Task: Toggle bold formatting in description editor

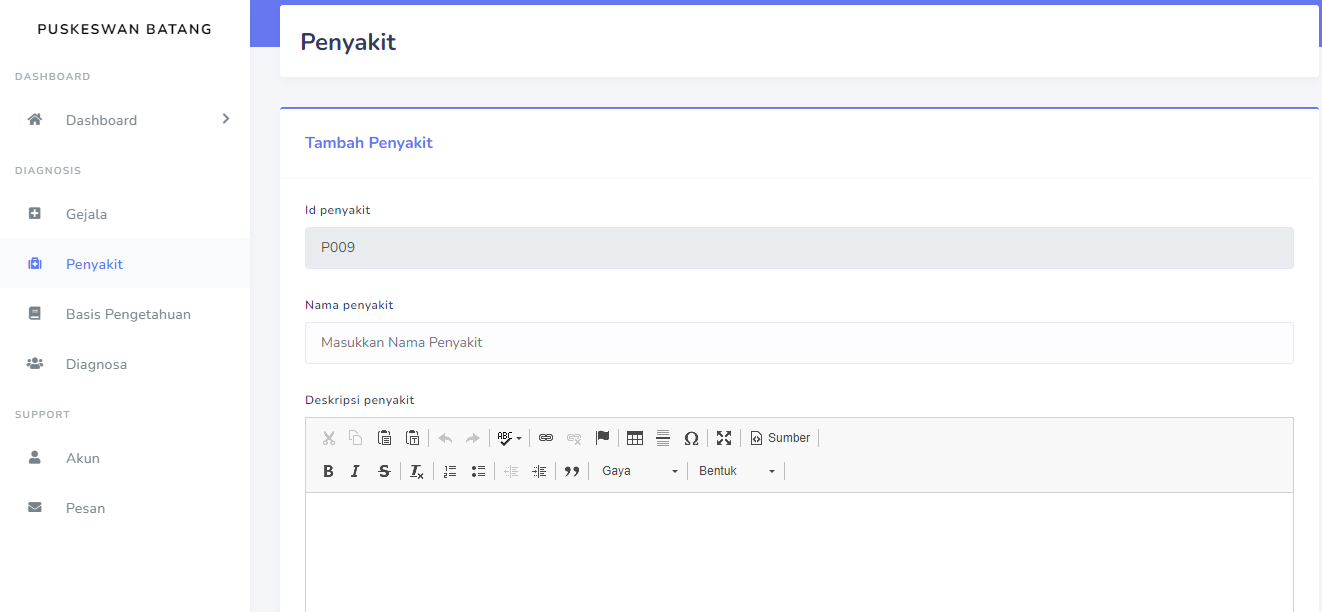Action: (x=328, y=470)
